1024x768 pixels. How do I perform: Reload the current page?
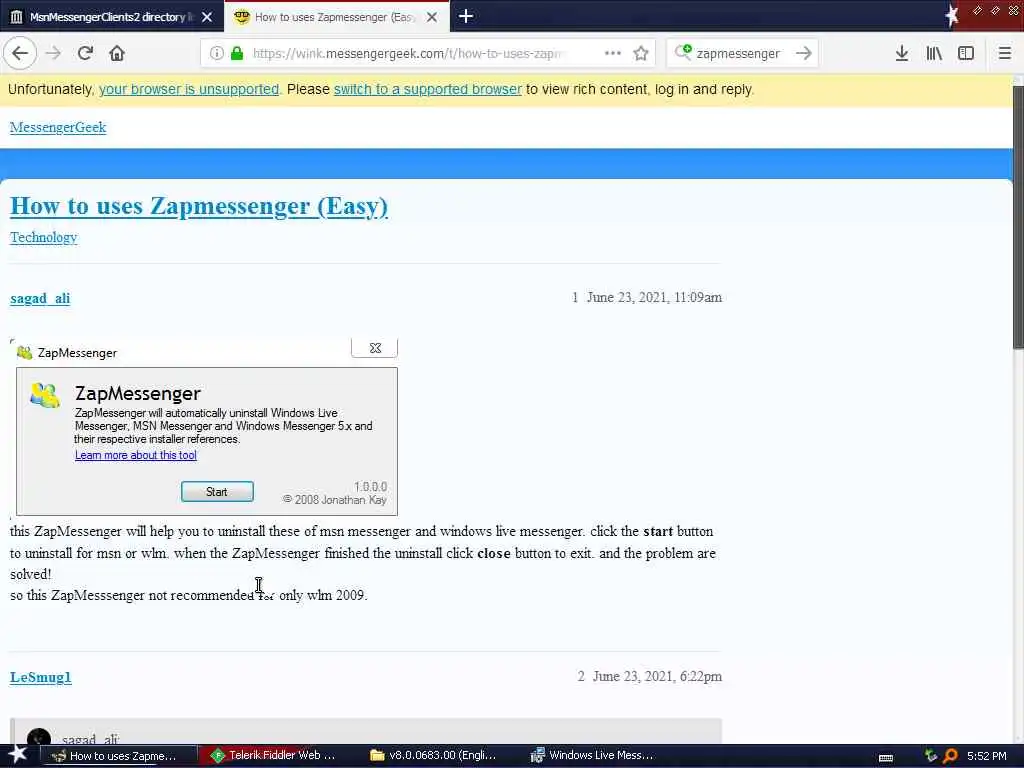pos(86,53)
